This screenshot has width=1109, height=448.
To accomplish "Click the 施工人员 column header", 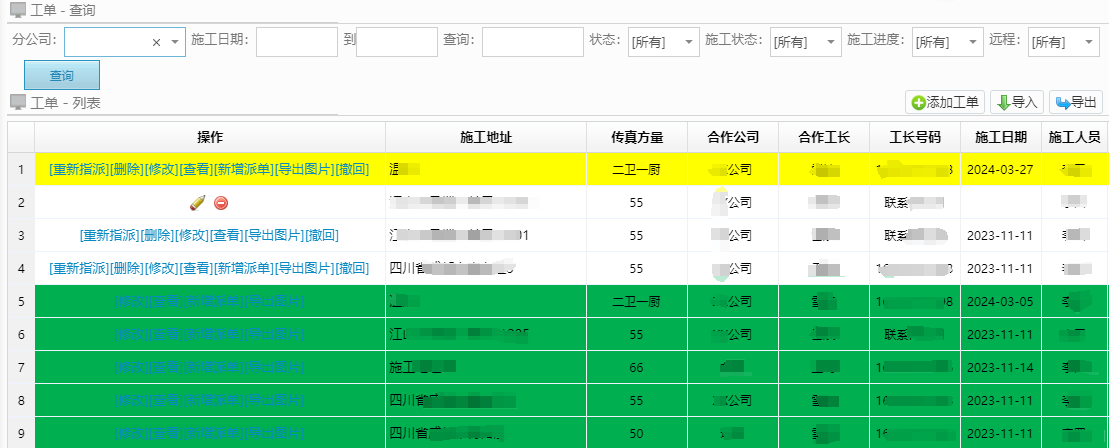I will click(1074, 137).
